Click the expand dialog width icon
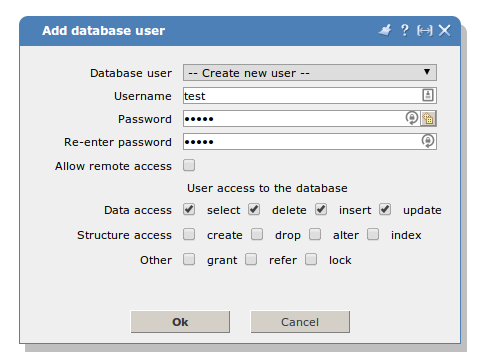Image resolution: width=482 pixels, height=361 pixels. coord(425,31)
